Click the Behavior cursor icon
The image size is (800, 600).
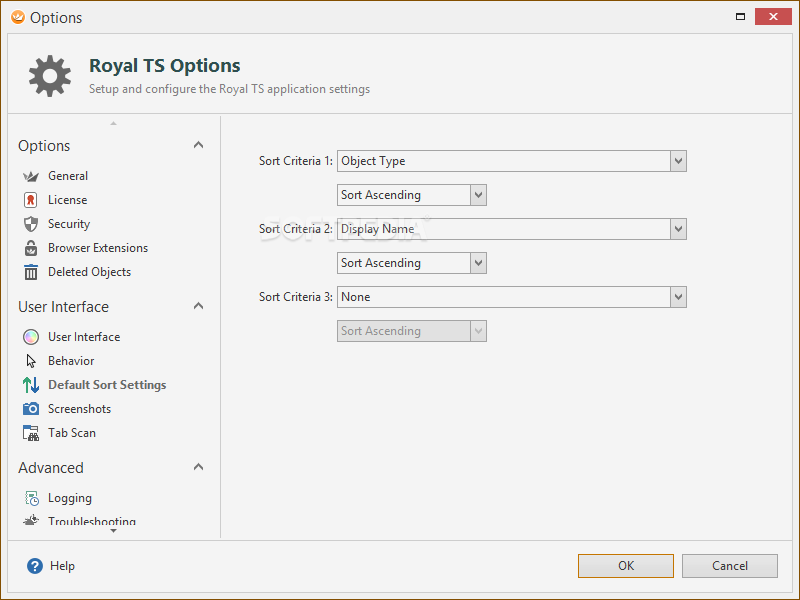click(31, 361)
